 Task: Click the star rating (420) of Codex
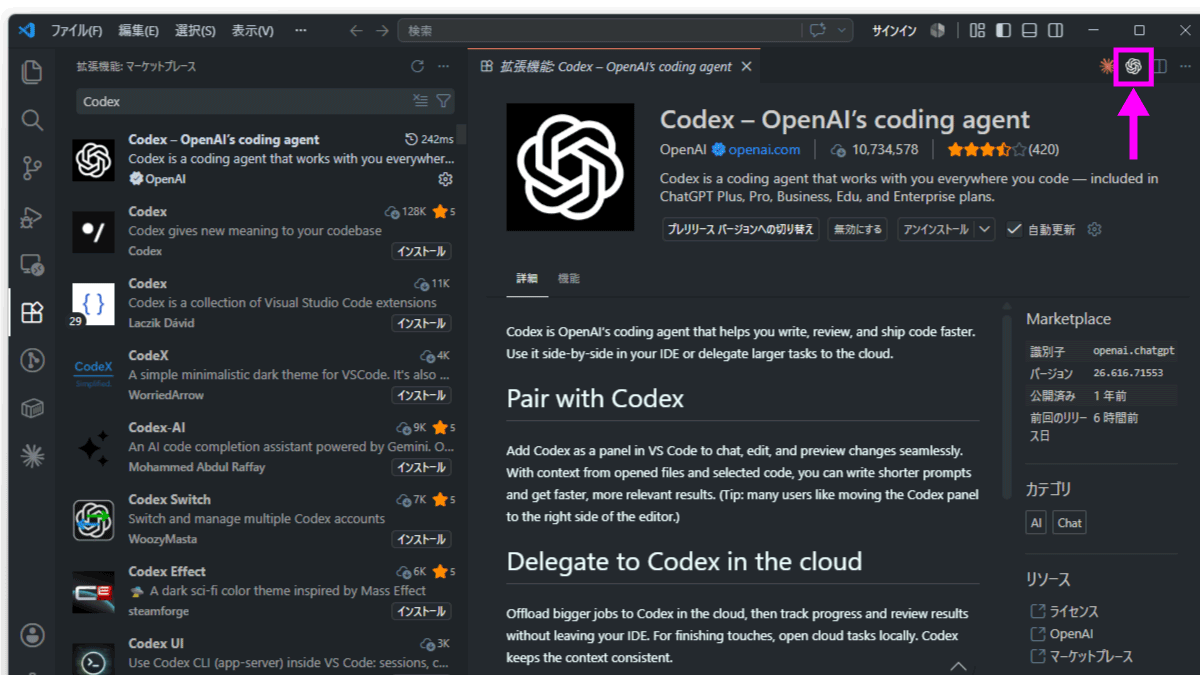click(x=1003, y=150)
